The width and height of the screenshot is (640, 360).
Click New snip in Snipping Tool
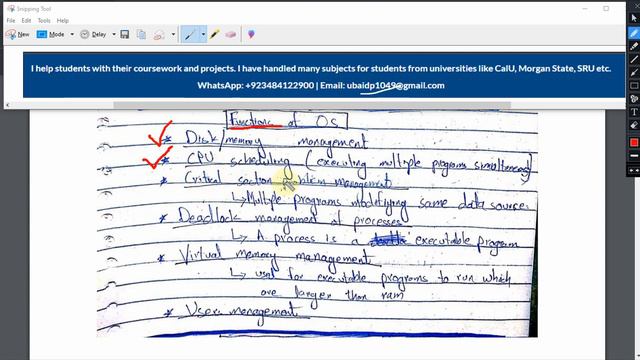click(x=18, y=35)
